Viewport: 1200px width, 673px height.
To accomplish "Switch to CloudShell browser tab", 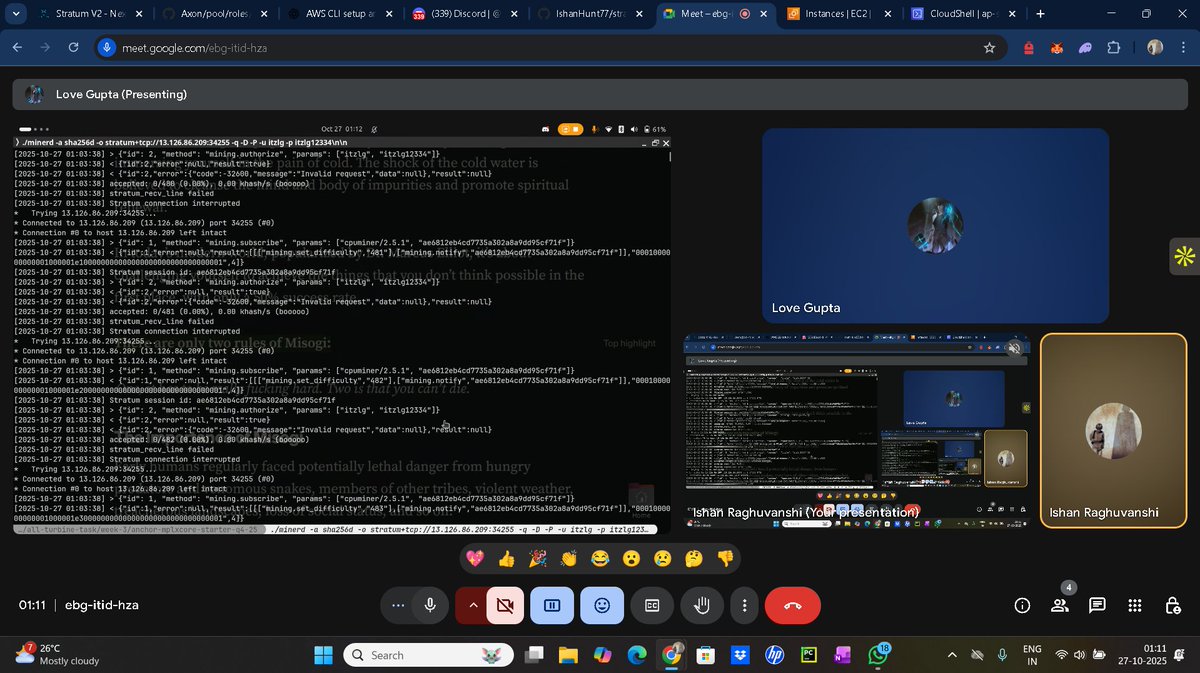I will [x=964, y=14].
